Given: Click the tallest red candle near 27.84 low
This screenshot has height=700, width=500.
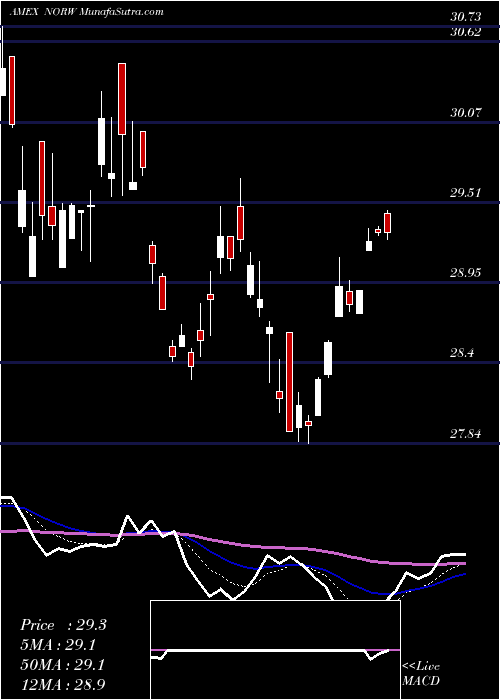Looking at the screenshot, I should (289, 382).
